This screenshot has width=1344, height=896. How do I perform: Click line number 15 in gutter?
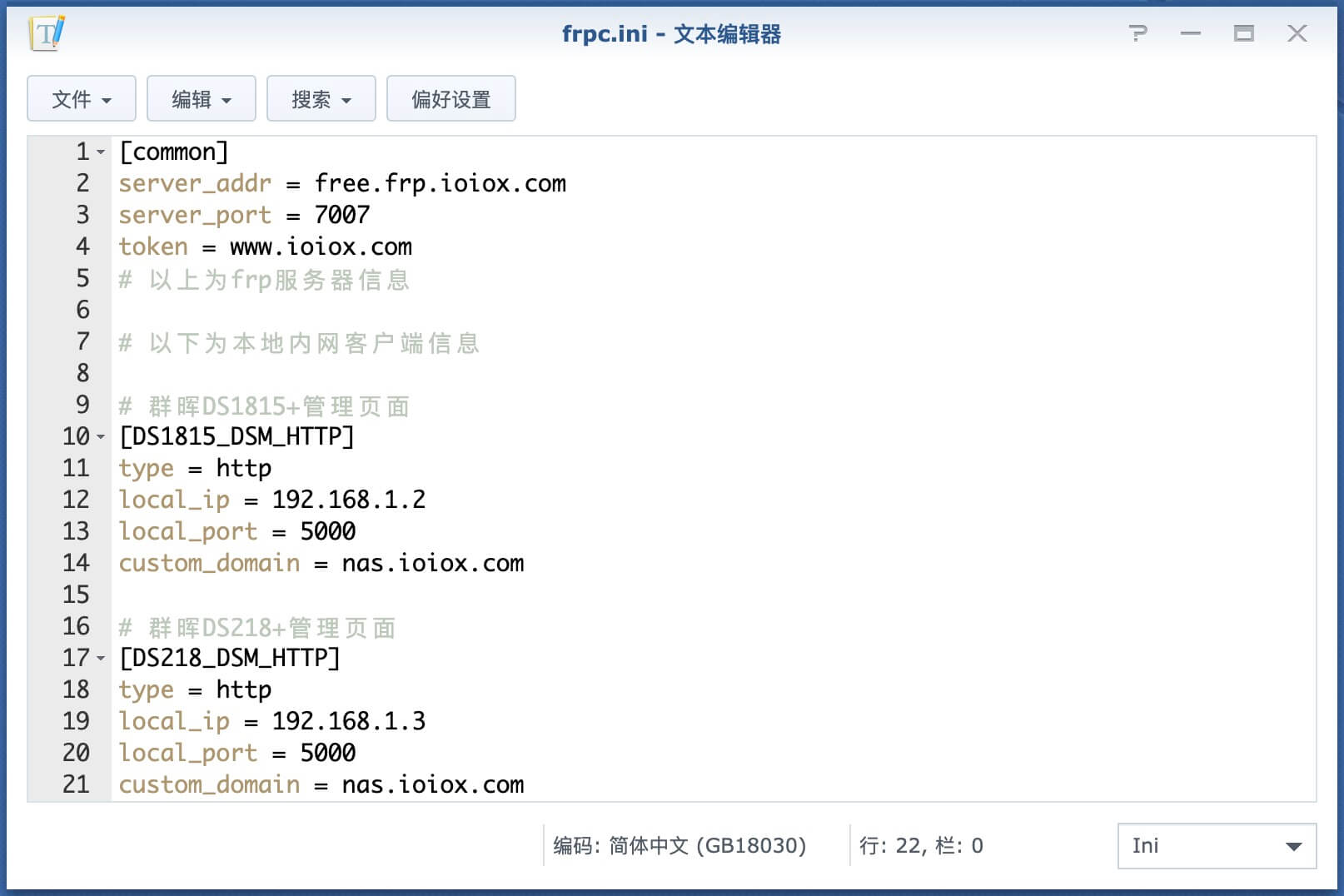pyautogui.click(x=76, y=595)
